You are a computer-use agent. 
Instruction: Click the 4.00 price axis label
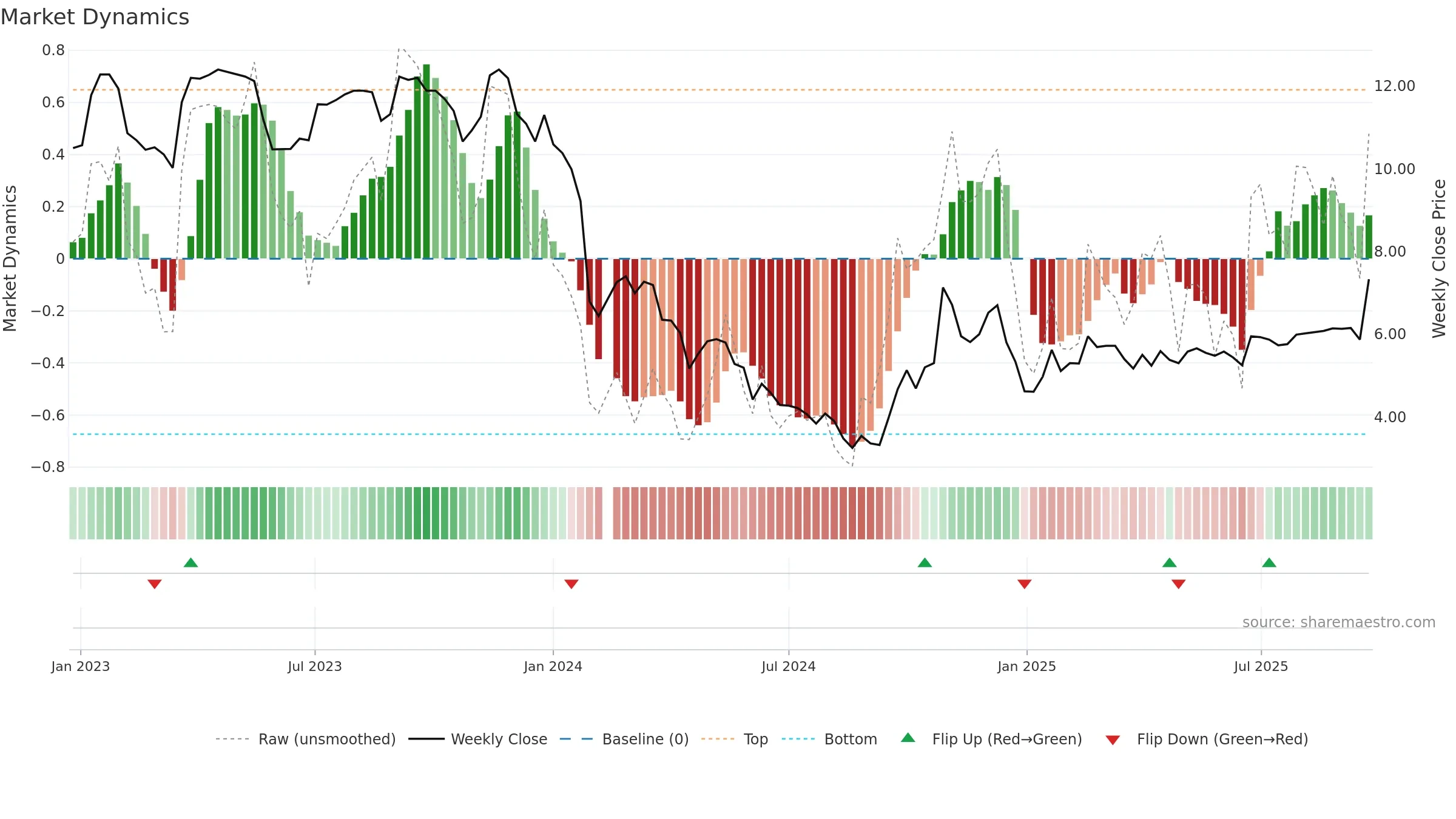(1390, 417)
